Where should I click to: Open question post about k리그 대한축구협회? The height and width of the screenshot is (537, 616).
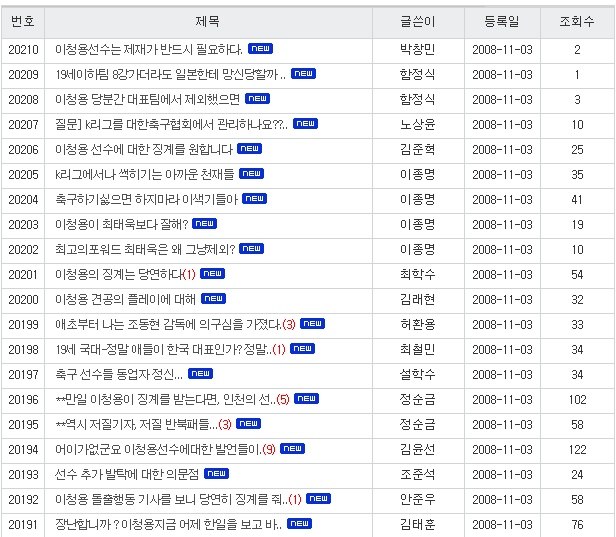click(x=172, y=125)
